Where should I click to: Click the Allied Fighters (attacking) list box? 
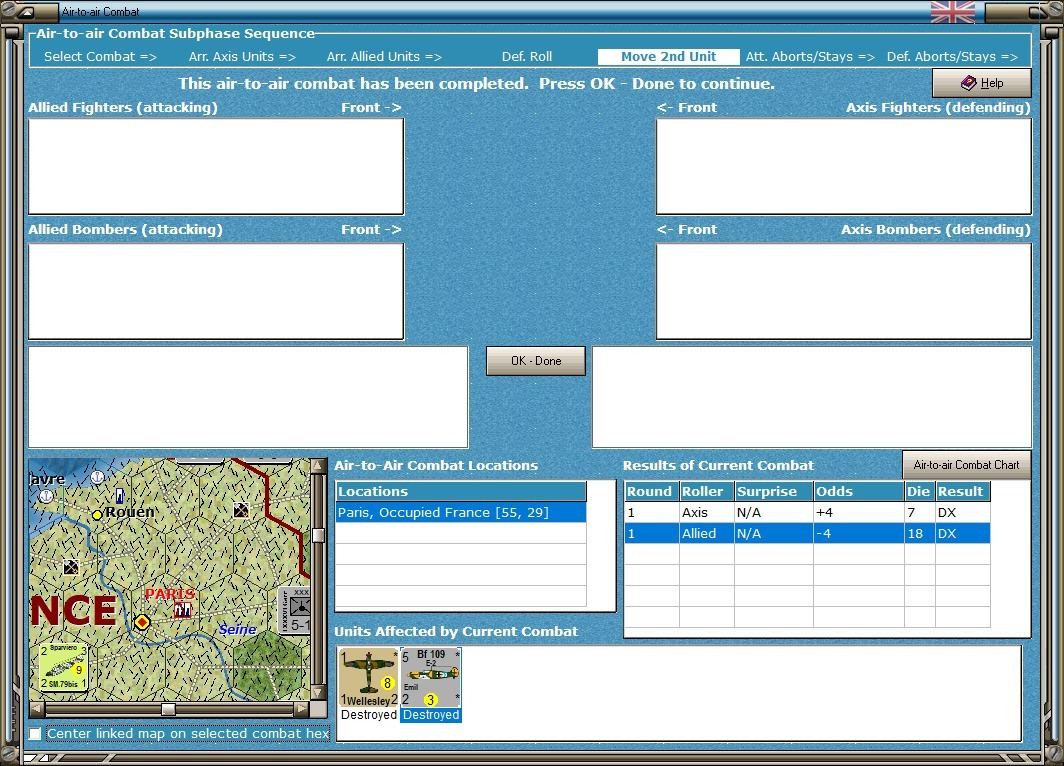216,166
